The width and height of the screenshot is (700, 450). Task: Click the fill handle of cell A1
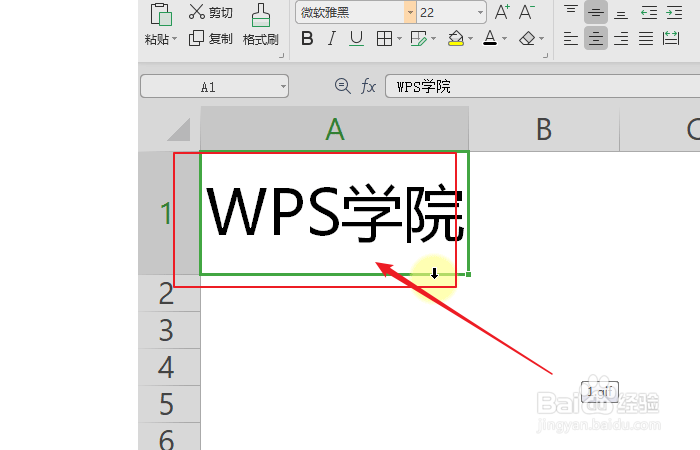[468, 274]
